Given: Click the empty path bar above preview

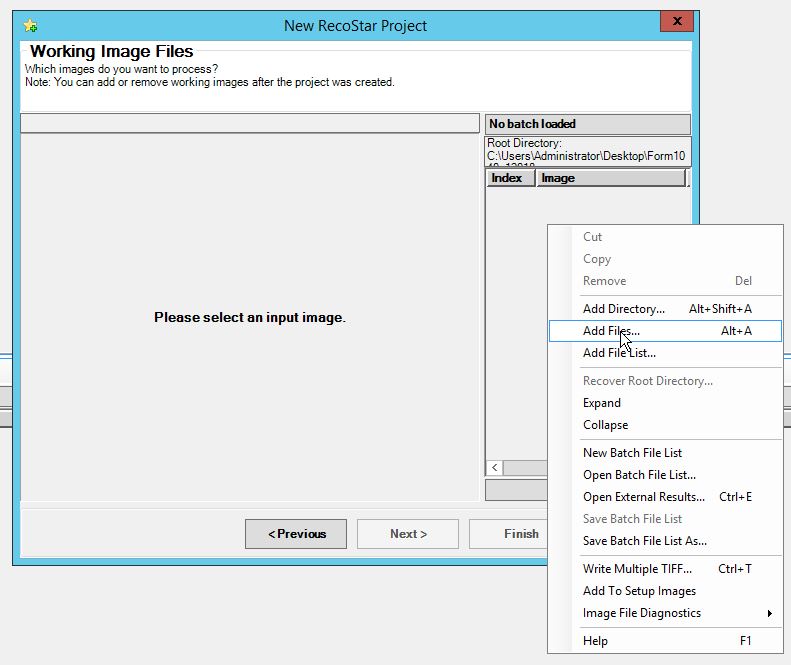Looking at the screenshot, I should [250, 124].
